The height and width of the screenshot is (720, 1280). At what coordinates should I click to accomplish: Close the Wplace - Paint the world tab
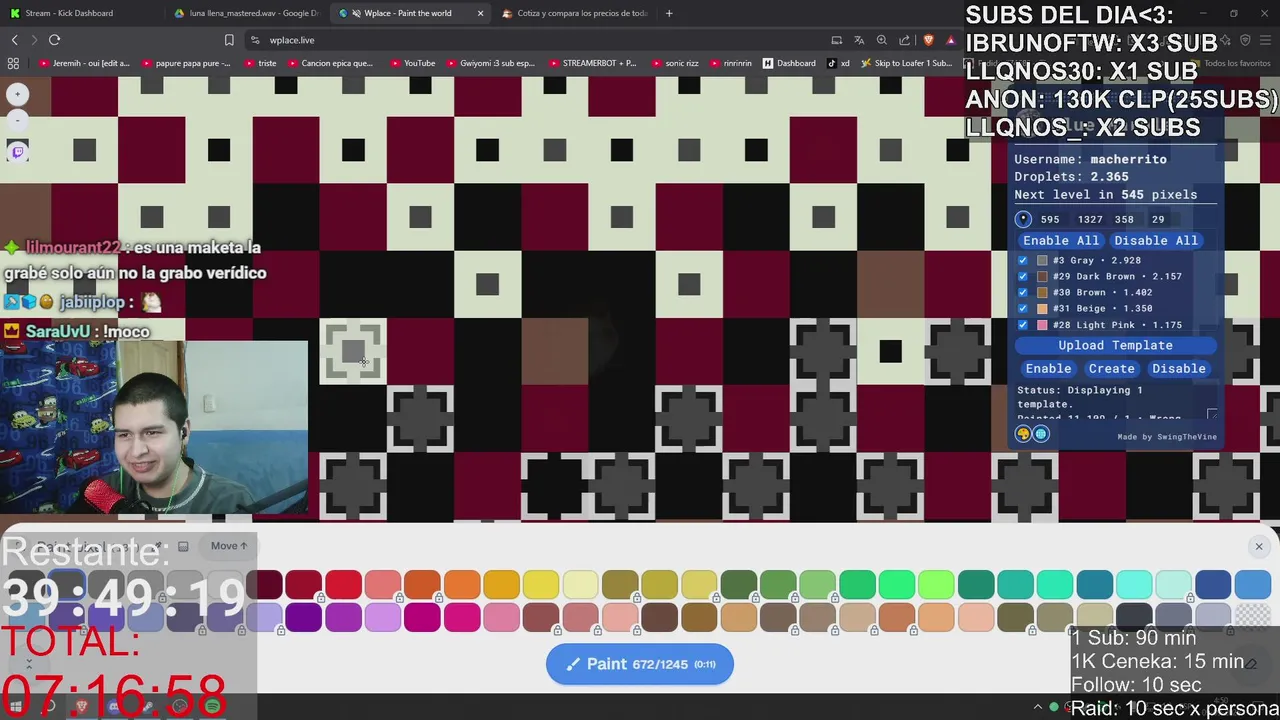(x=480, y=13)
